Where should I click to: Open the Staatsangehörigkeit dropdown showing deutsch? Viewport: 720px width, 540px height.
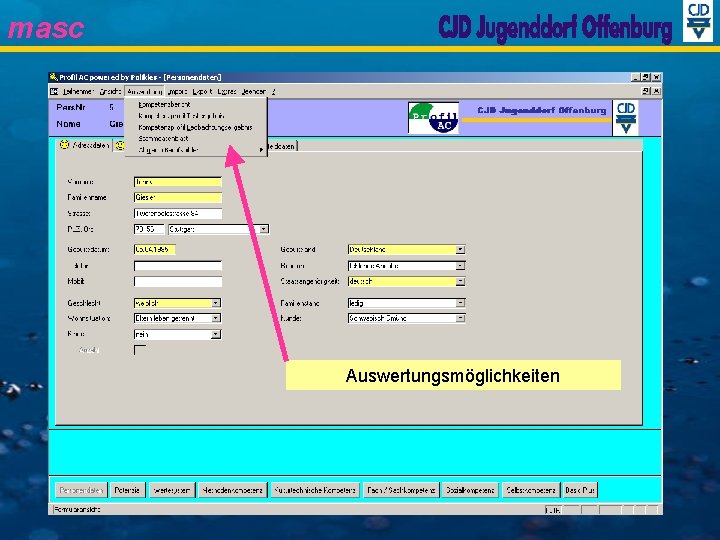460,281
